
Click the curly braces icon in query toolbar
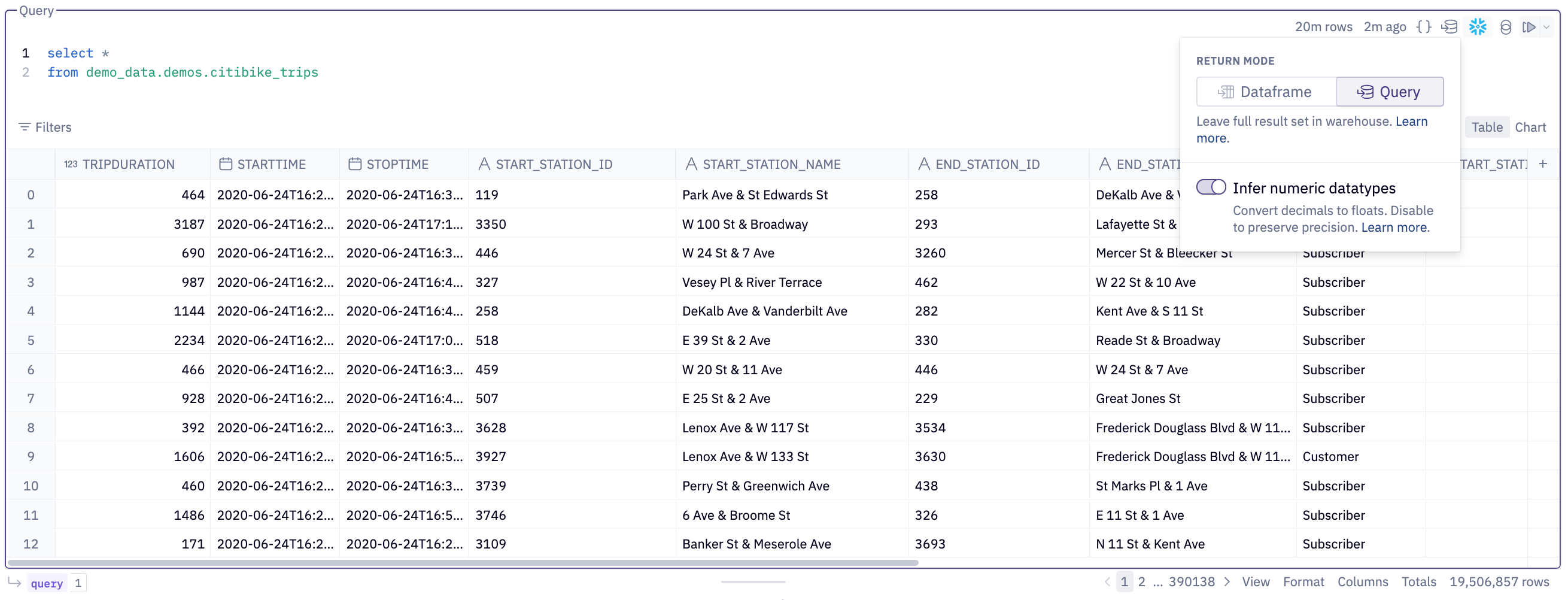click(1423, 27)
